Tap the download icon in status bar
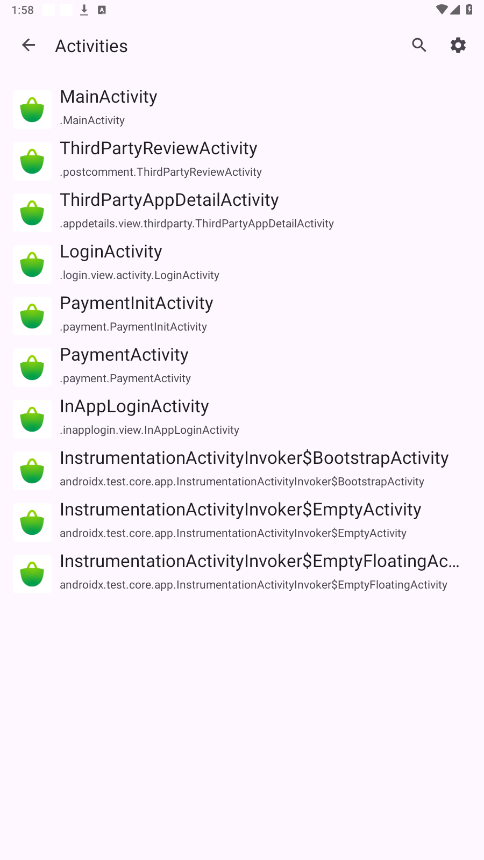This screenshot has width=484, height=860. coord(84,10)
